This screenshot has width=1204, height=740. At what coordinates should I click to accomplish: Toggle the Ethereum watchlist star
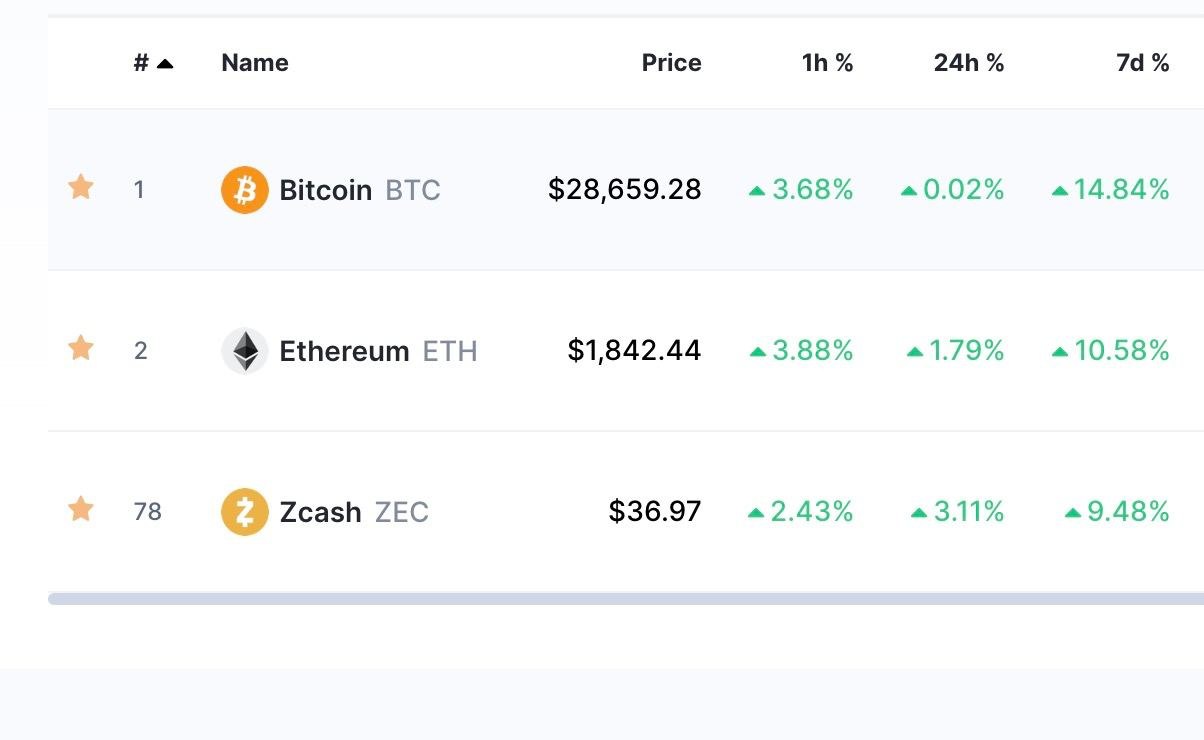[x=81, y=348]
